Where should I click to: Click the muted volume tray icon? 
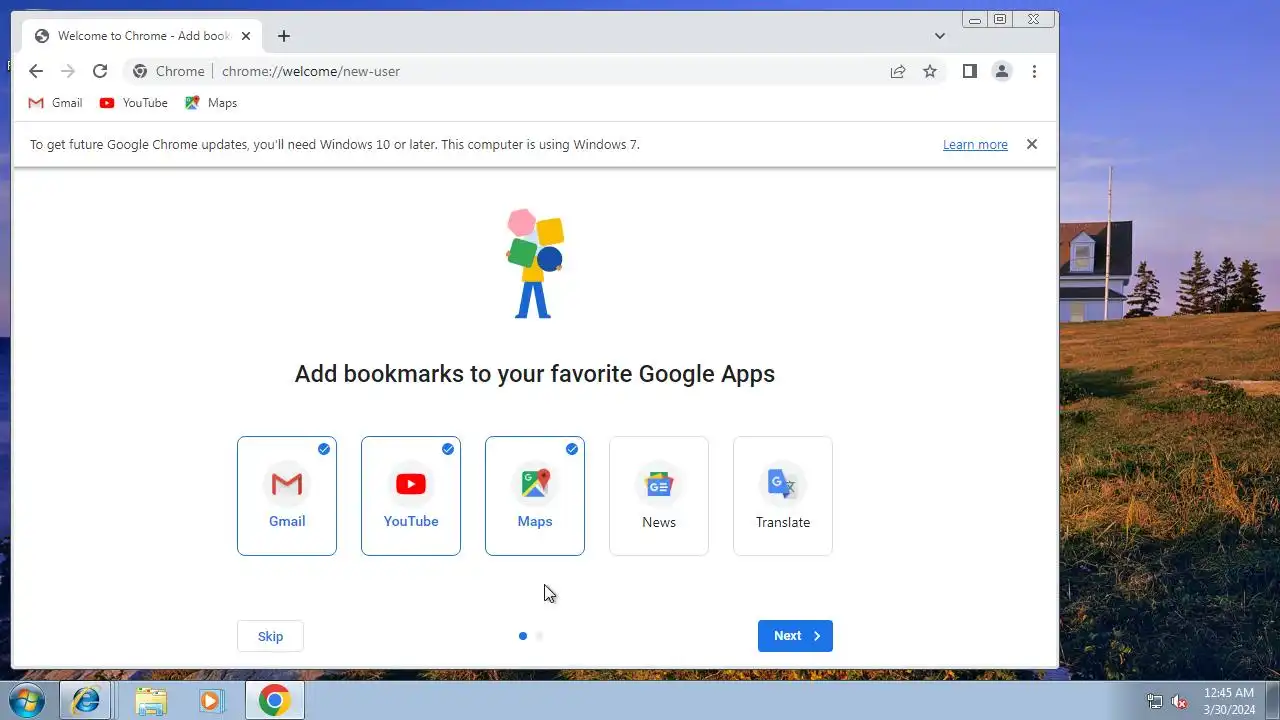click(1179, 701)
